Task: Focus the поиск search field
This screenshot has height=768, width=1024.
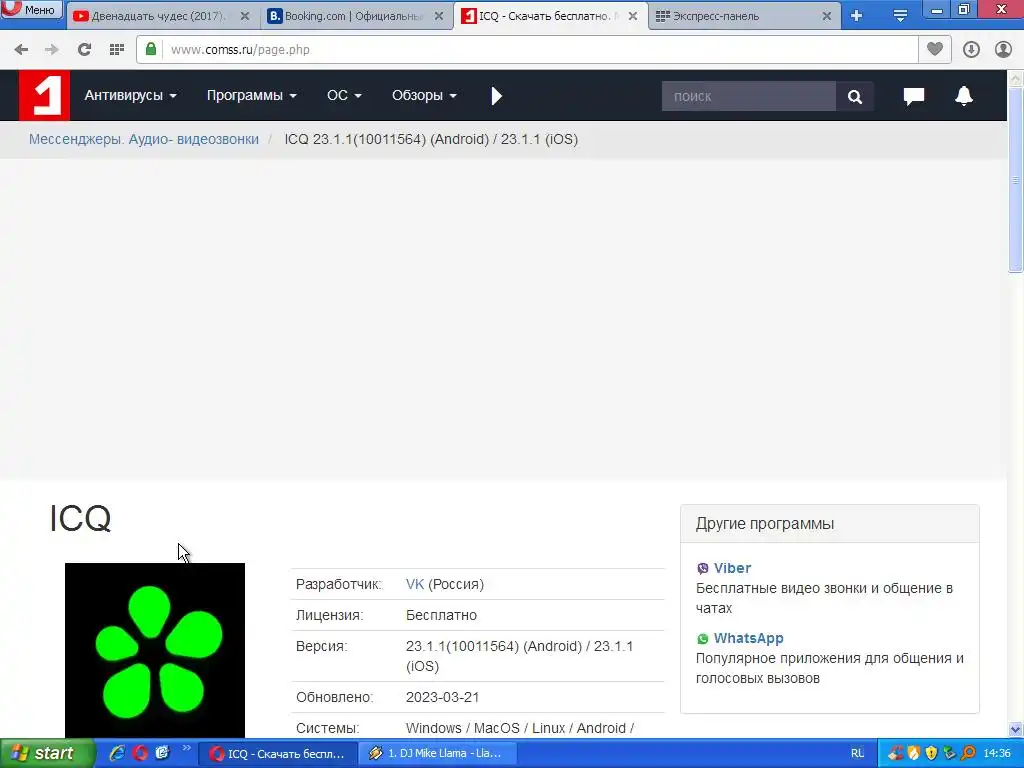Action: [748, 97]
